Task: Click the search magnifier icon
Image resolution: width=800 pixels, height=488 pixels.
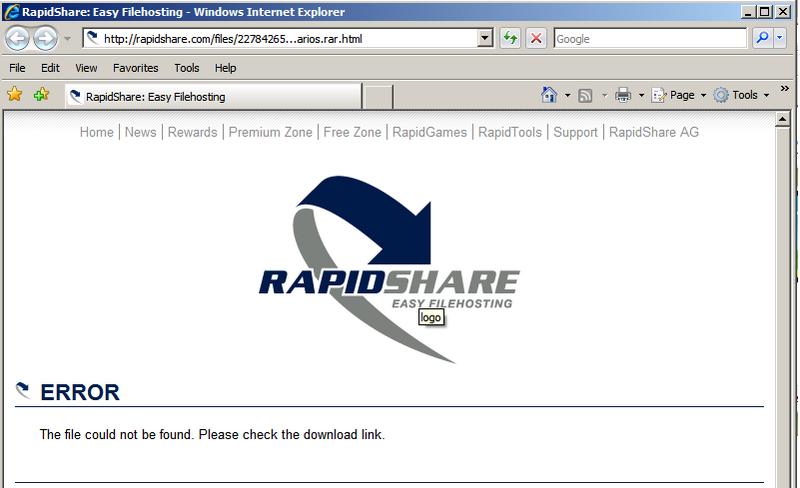Action: 762,38
